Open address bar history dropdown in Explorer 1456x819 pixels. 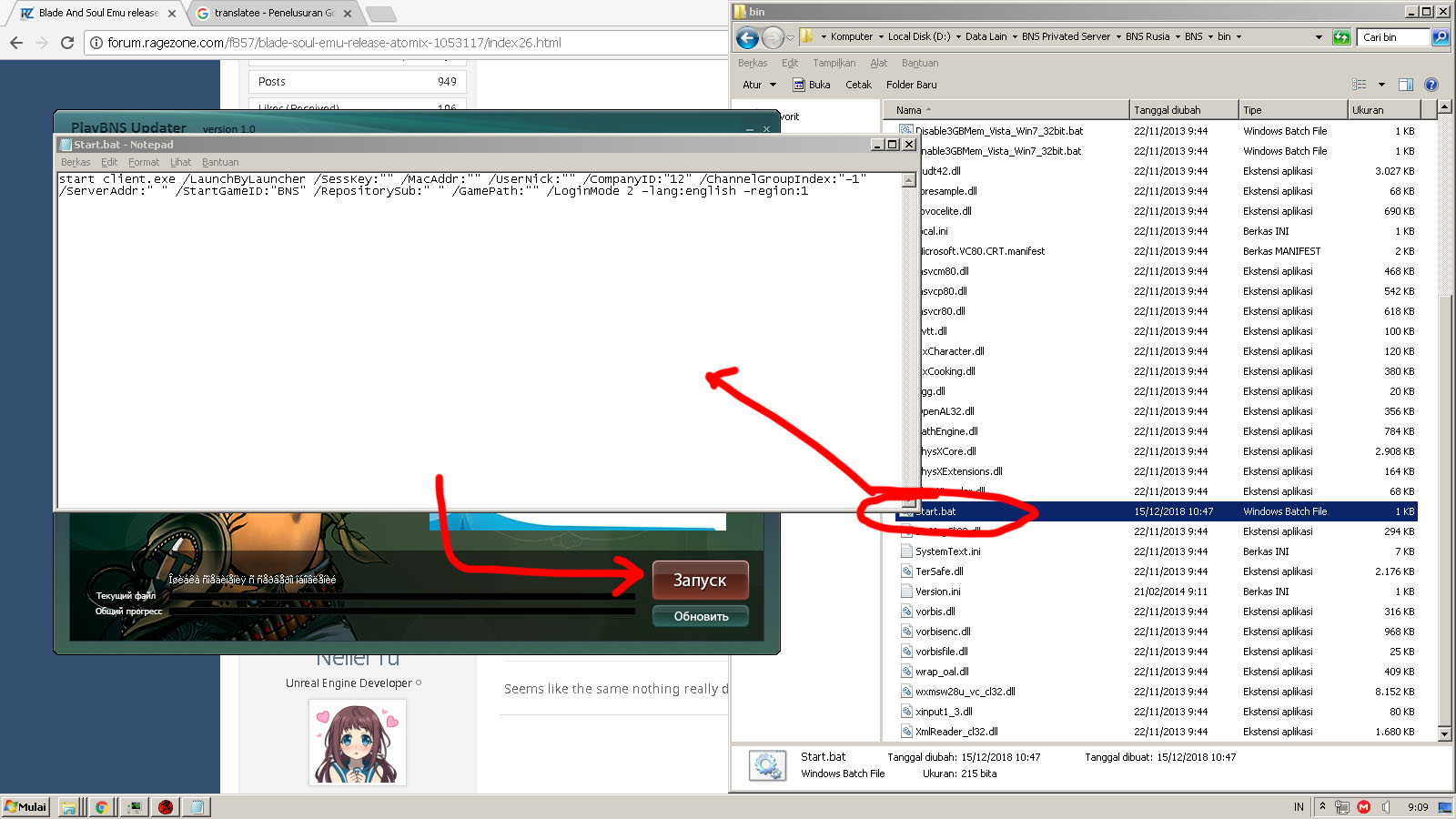tap(1319, 37)
